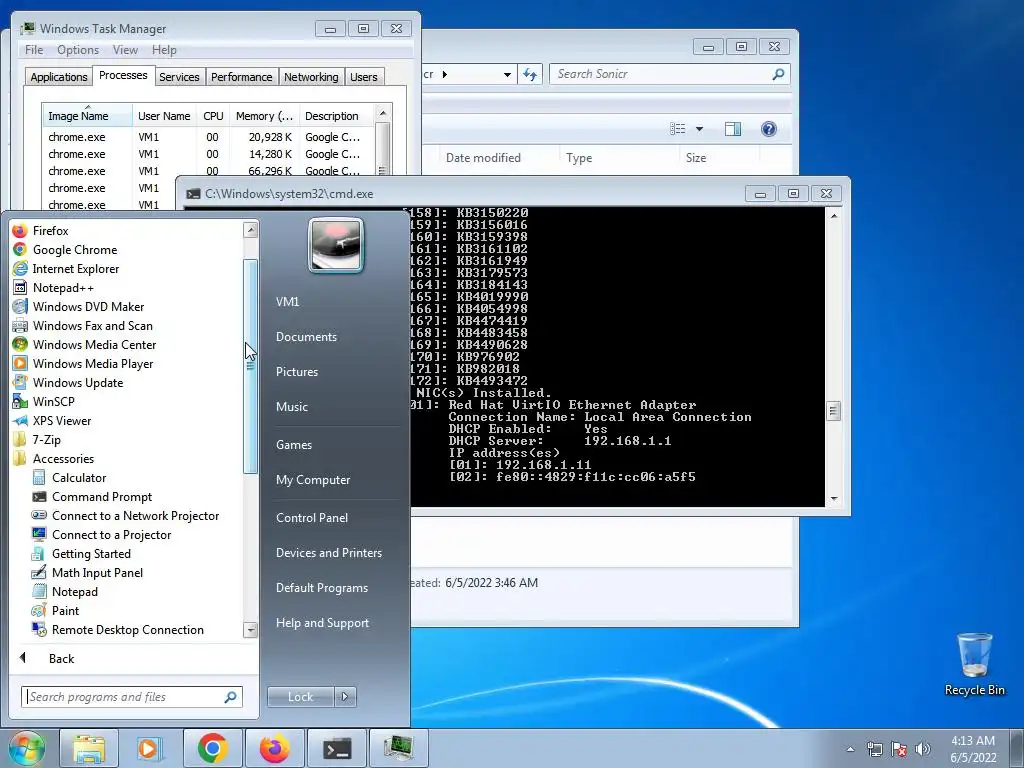This screenshot has width=1024, height=768.
Task: Switch to Networking tab in Task Manager
Action: 311,76
